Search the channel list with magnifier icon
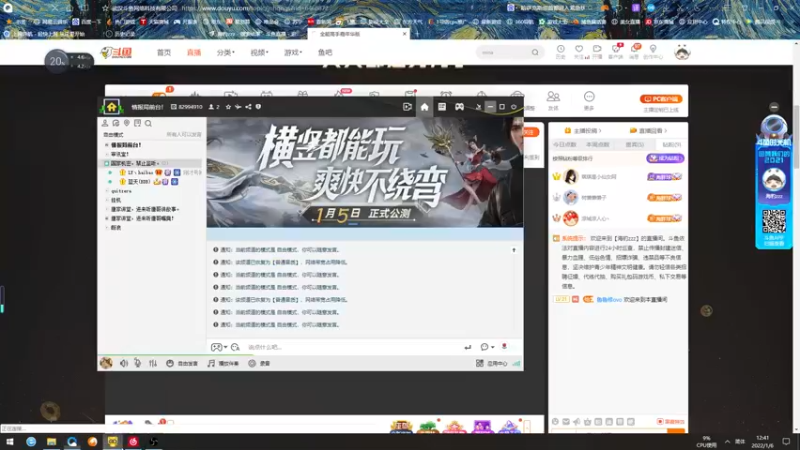Screen dimensions: 800x450 click(148, 123)
